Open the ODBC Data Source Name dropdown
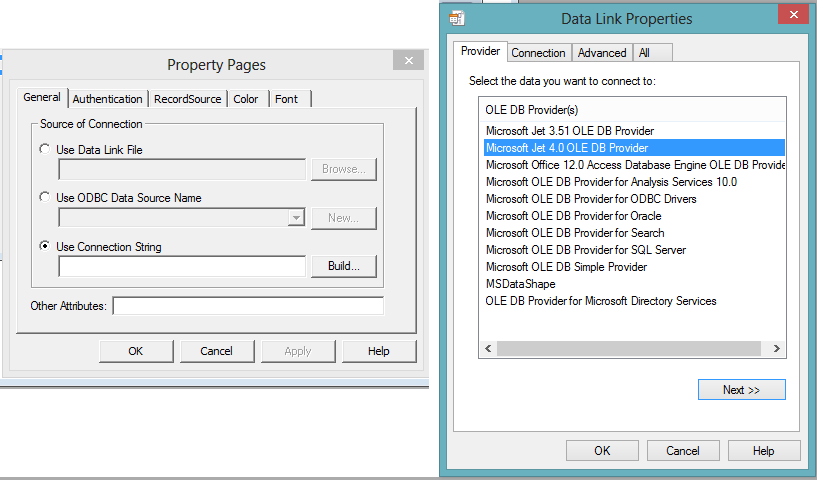817x480 pixels. click(296, 217)
